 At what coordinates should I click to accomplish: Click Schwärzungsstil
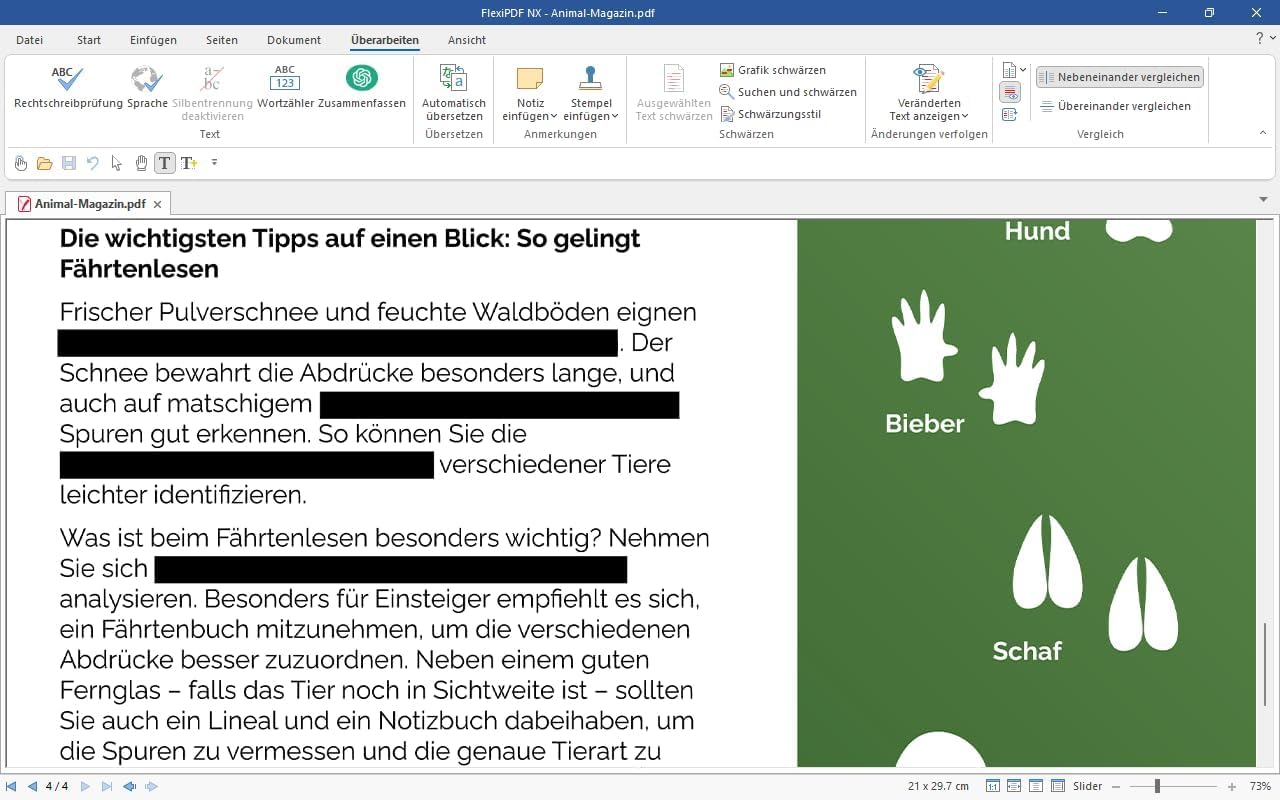[x=770, y=114]
